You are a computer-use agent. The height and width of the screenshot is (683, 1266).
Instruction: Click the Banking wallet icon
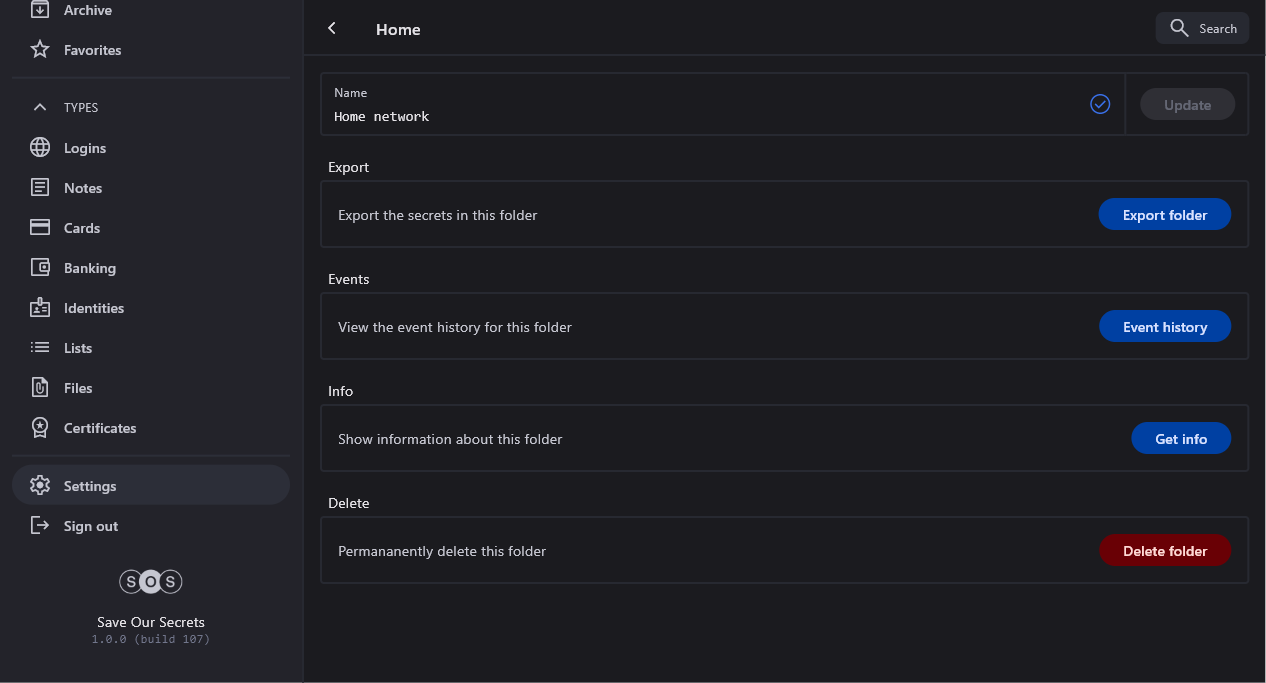coord(40,268)
